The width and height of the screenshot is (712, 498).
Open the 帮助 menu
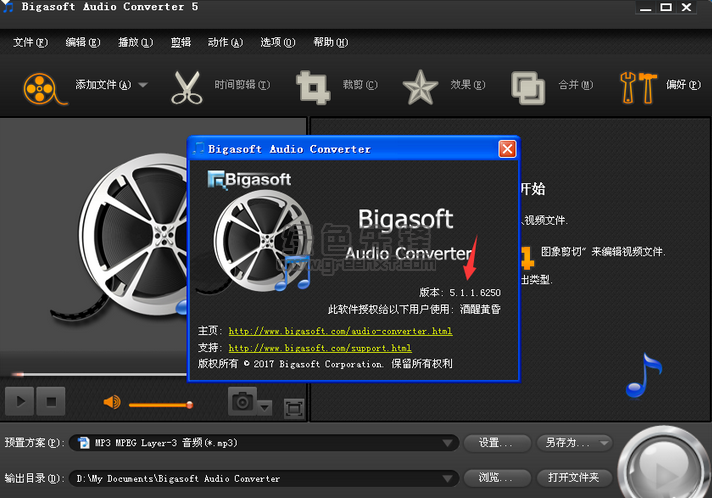click(x=329, y=43)
